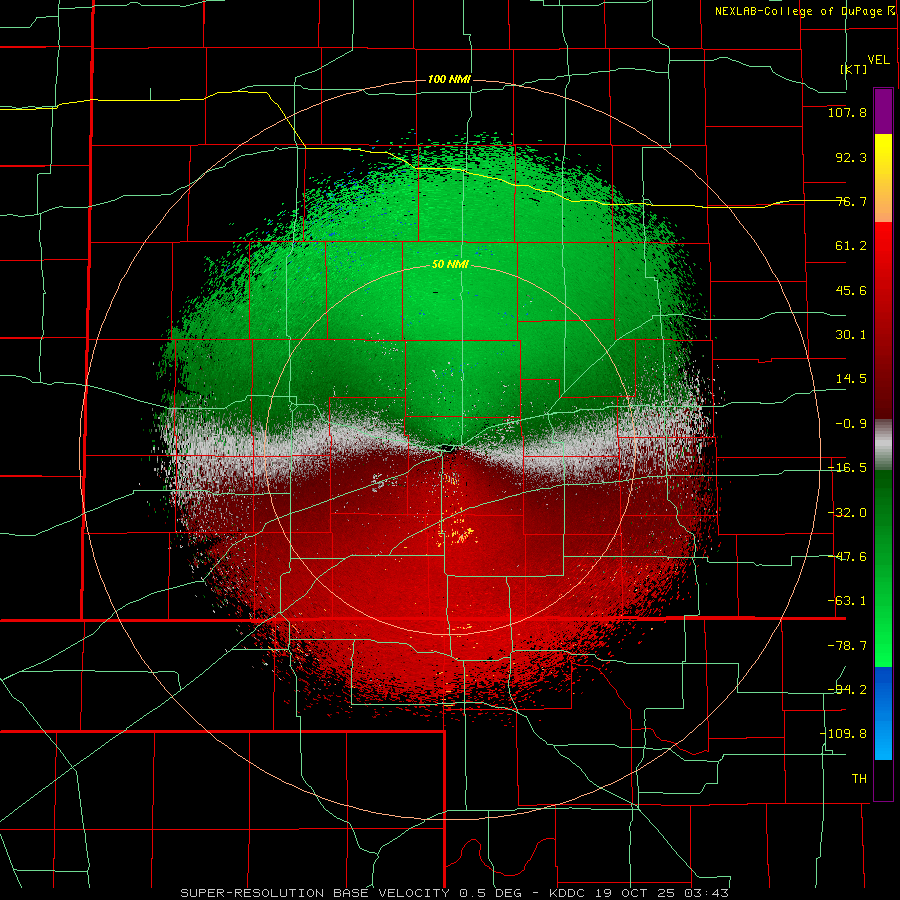Click the KDDC 19 OCT 25 03:43 timestamp

(x=639, y=893)
